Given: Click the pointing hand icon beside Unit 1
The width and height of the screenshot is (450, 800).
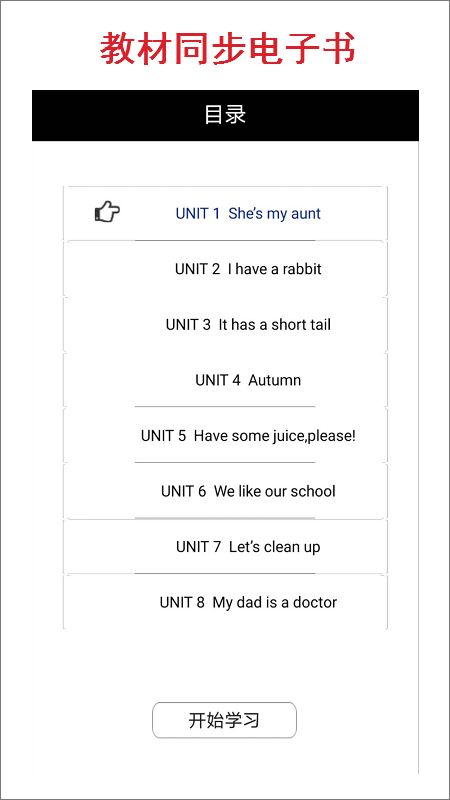Looking at the screenshot, I should [x=107, y=211].
